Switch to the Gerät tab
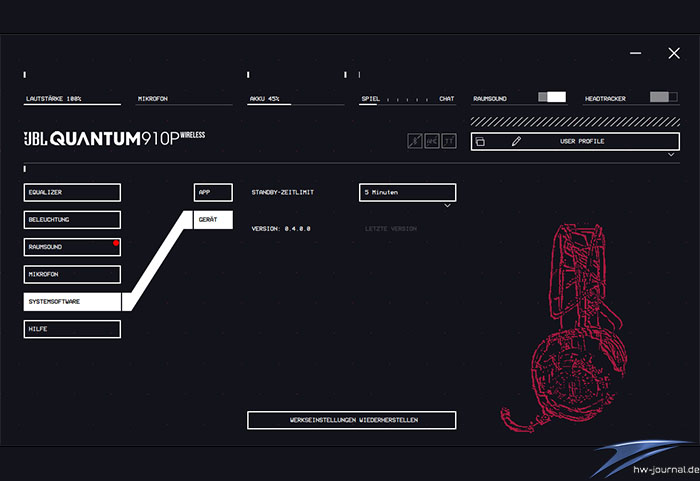 pyautogui.click(x=213, y=220)
